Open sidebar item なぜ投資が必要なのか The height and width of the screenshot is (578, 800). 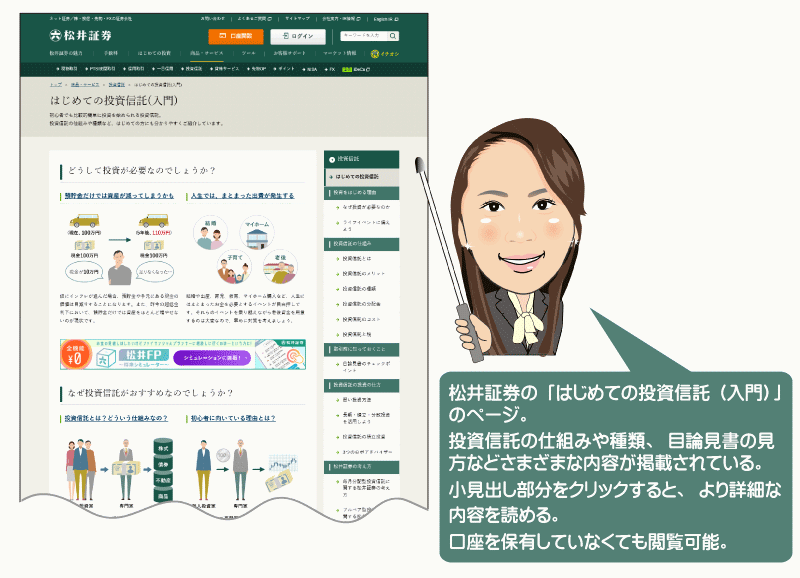pyautogui.click(x=366, y=207)
